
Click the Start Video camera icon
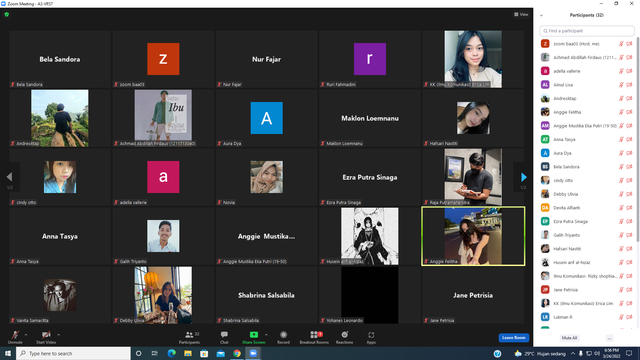click(x=46, y=335)
